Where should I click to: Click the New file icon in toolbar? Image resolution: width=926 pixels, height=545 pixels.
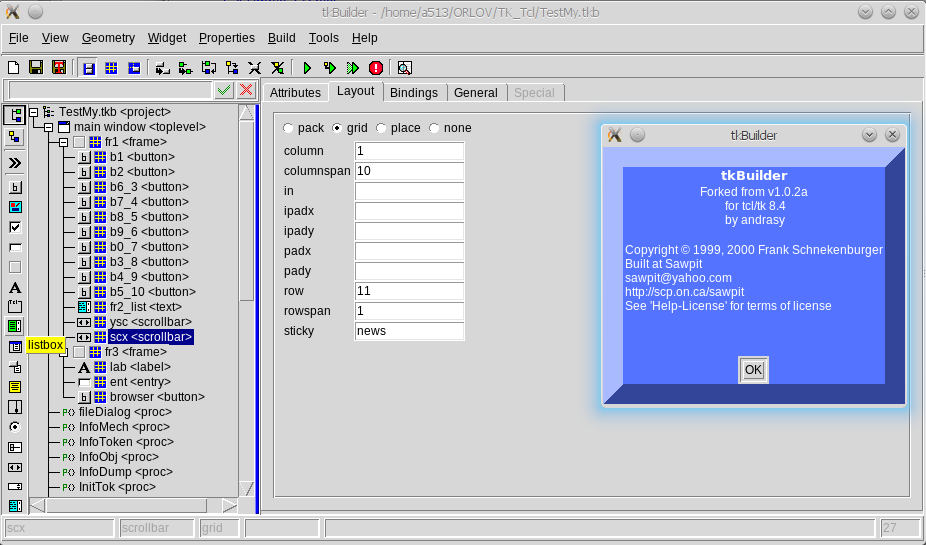(13, 68)
